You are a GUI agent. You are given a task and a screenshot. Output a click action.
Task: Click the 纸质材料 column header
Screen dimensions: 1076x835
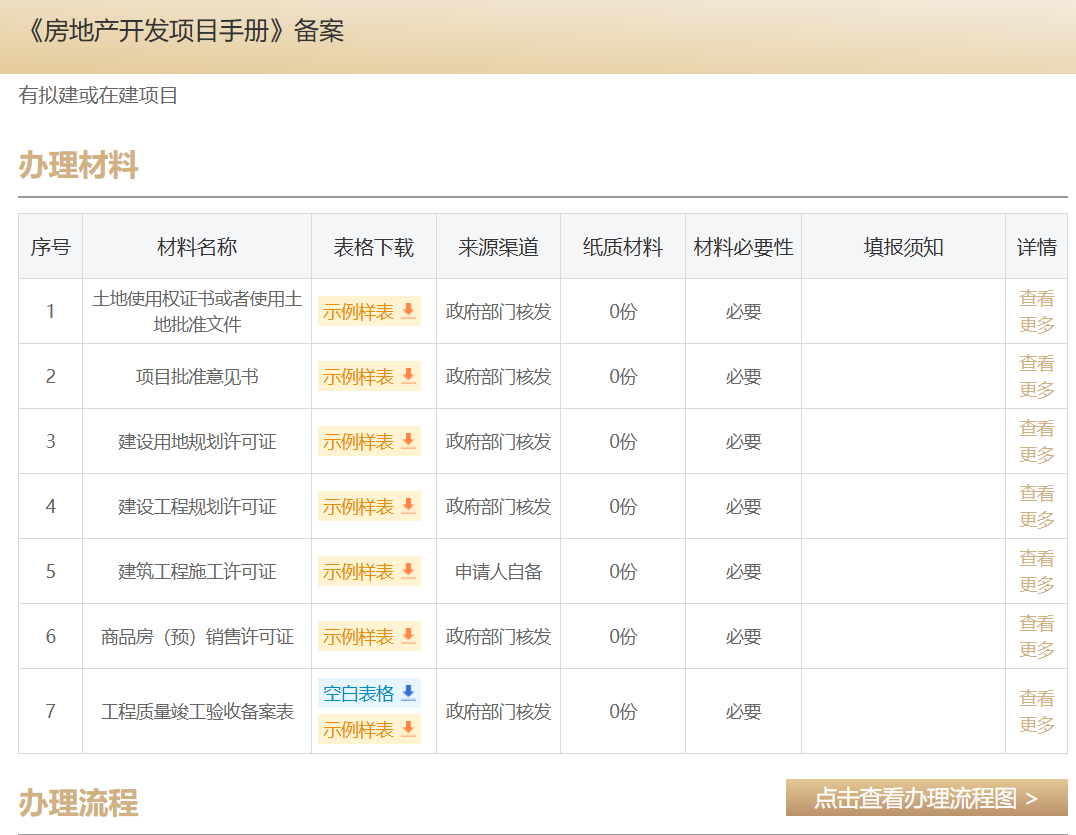pyautogui.click(x=623, y=247)
